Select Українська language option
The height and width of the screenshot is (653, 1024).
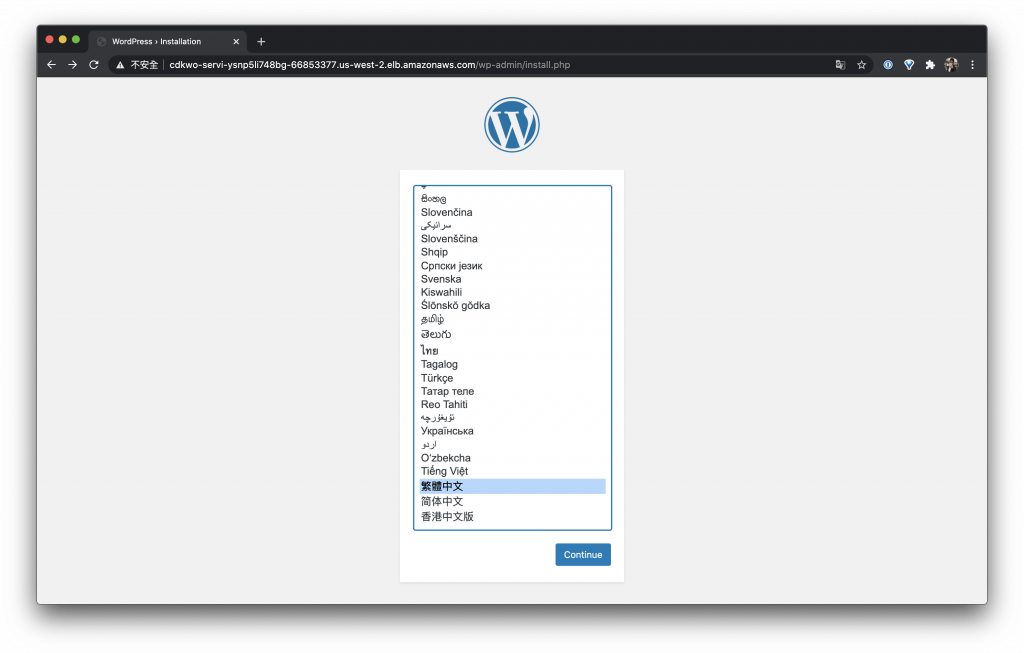click(x=512, y=431)
